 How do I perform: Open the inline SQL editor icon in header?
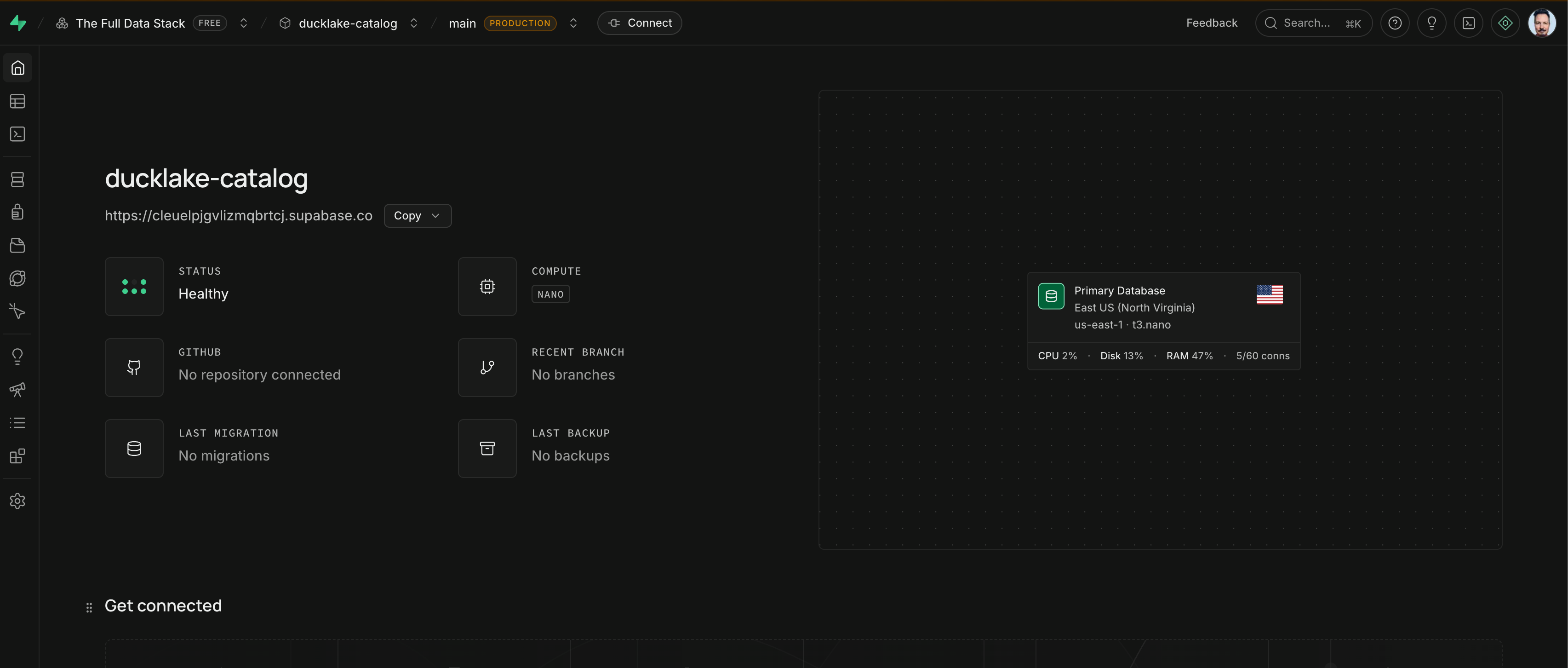point(1469,23)
